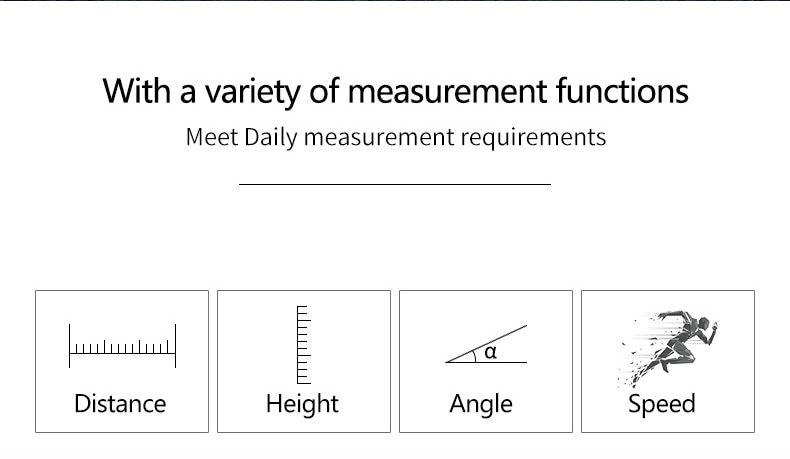The width and height of the screenshot is (790, 459).
Task: Select the Speed function card
Action: click(668, 361)
